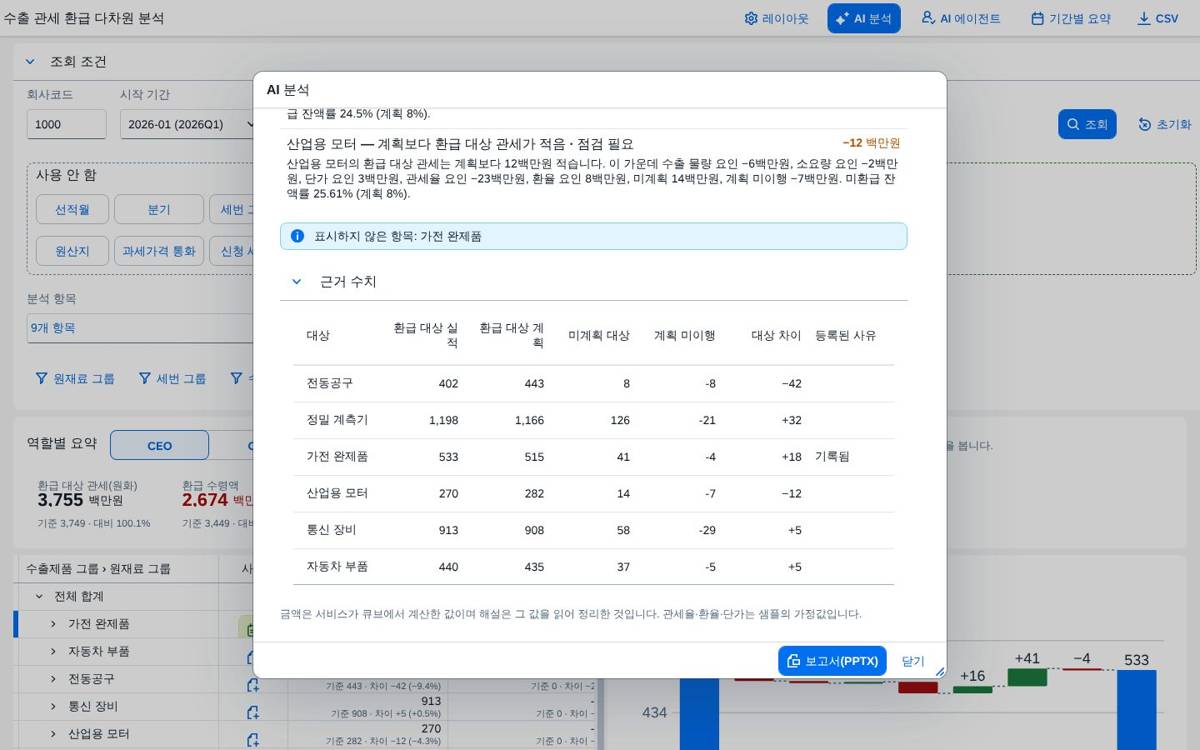Click the +16 green waterfall bar
Viewport: 1200px width, 750px height.
pyautogui.click(x=972, y=689)
